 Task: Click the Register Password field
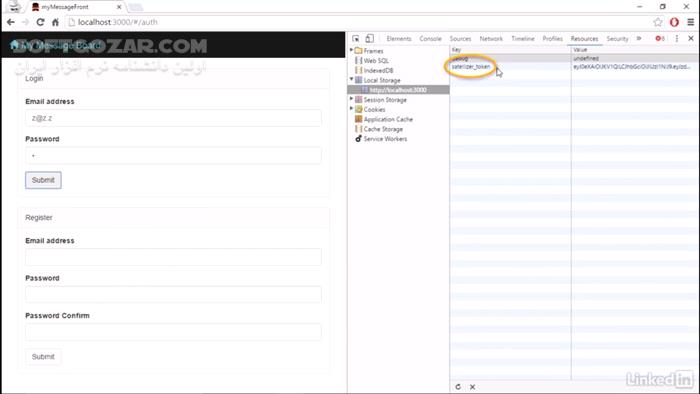click(x=173, y=295)
